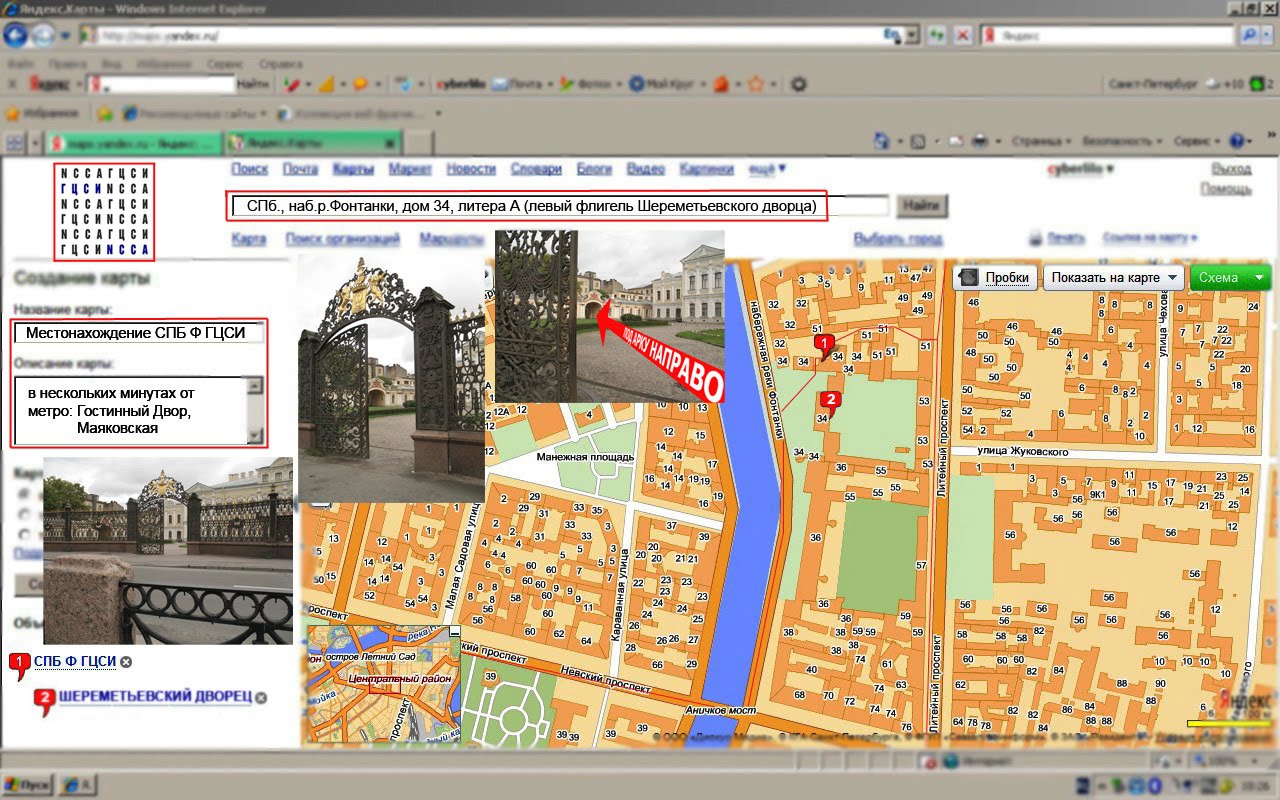Click the gear settings icon on Yandex toolbar
This screenshot has width=1280, height=800.
click(798, 85)
